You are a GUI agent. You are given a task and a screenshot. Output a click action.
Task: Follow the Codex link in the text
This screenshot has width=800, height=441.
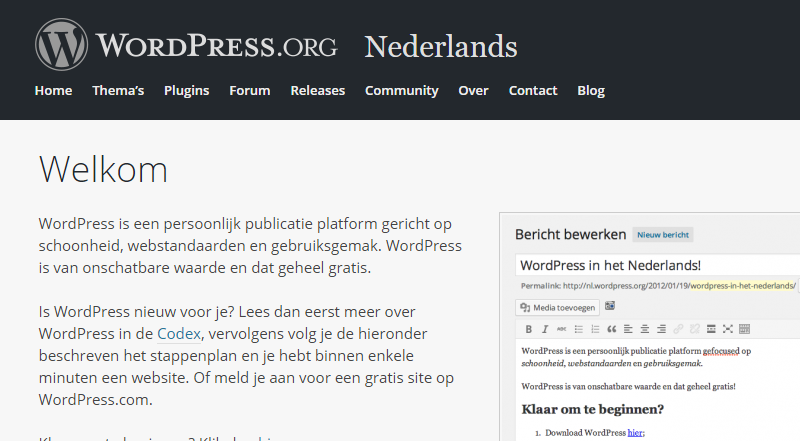coord(179,334)
